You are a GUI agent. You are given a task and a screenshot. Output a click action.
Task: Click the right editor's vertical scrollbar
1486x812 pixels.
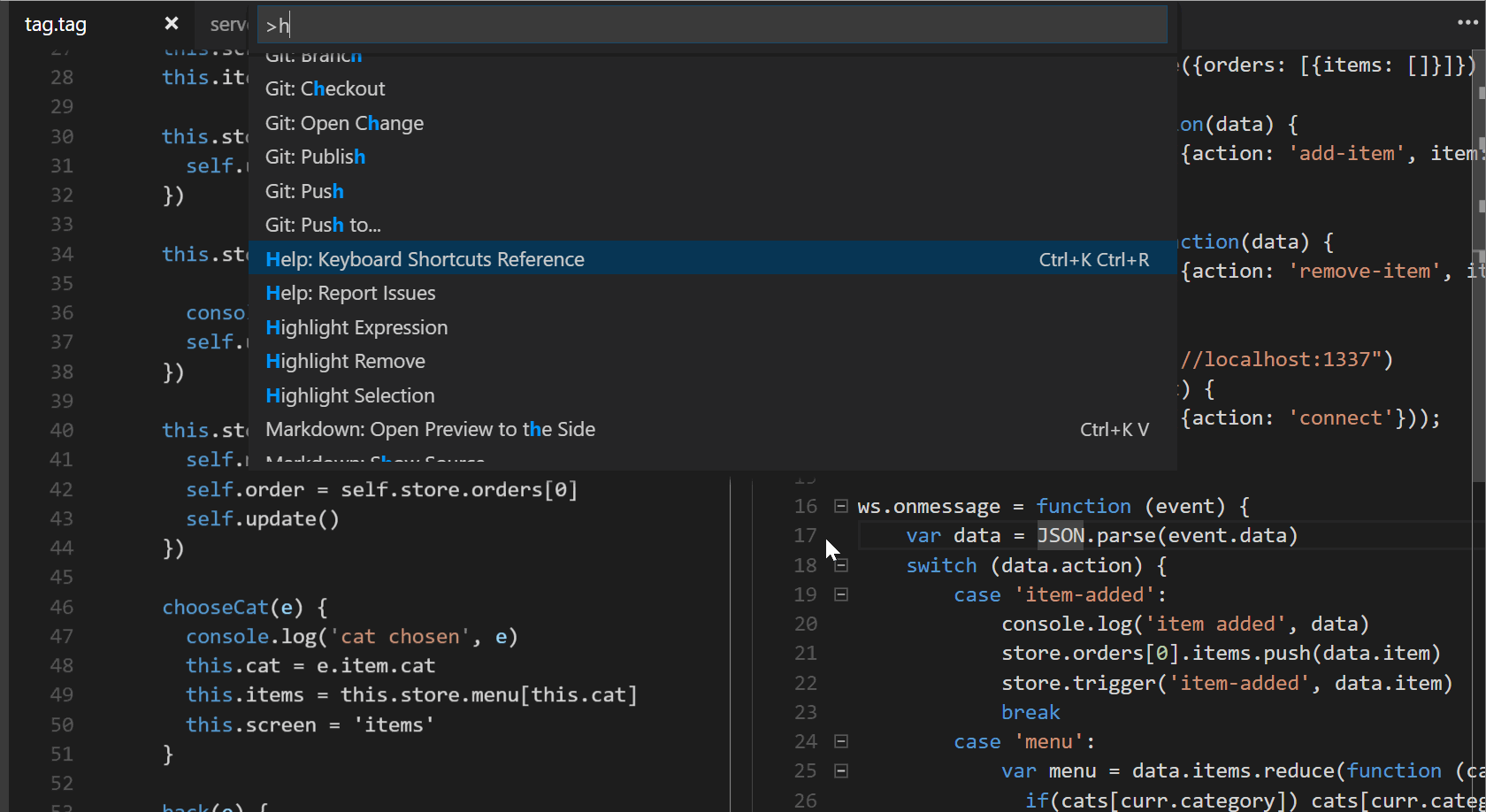click(1479, 265)
